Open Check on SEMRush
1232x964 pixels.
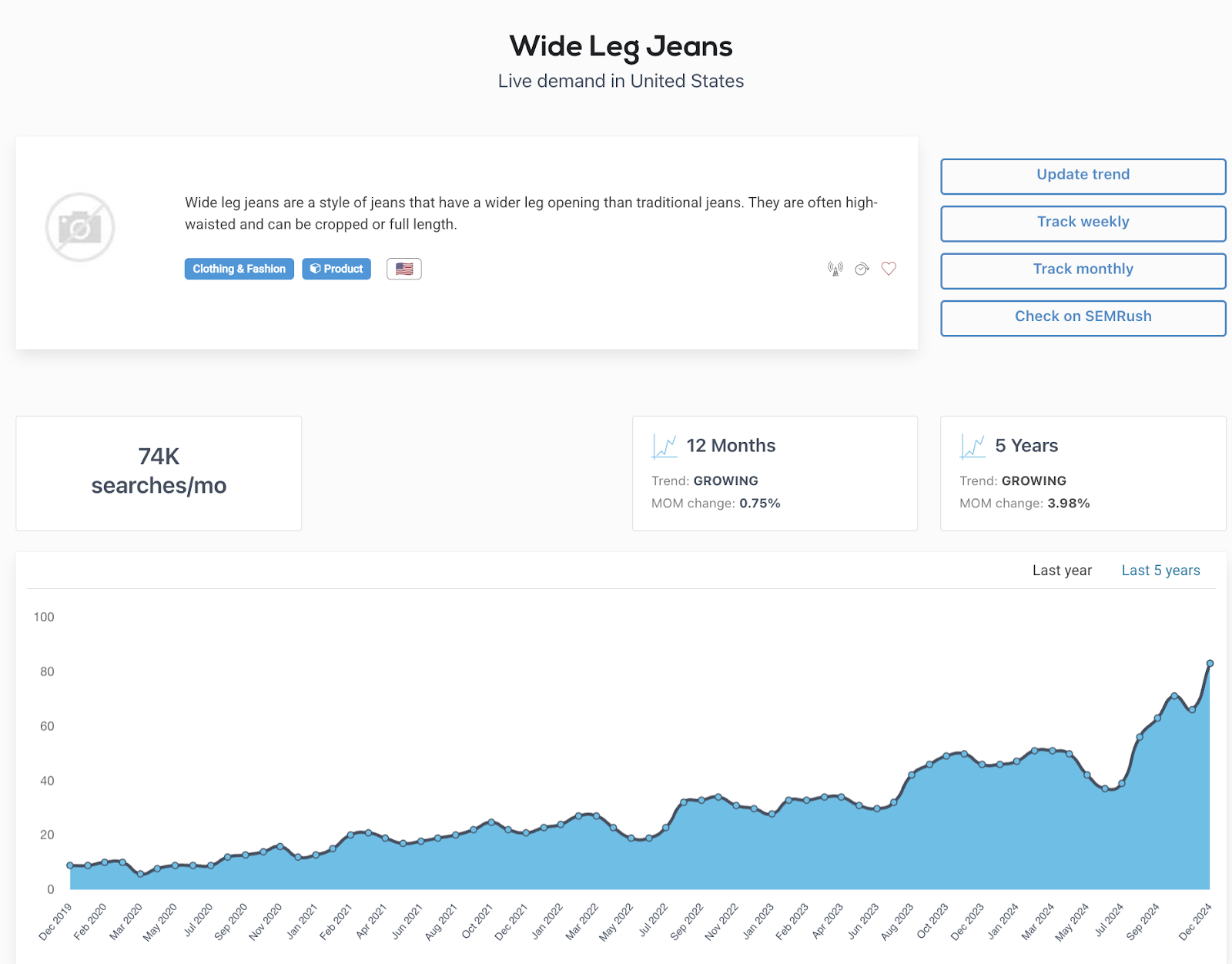[x=1083, y=317]
